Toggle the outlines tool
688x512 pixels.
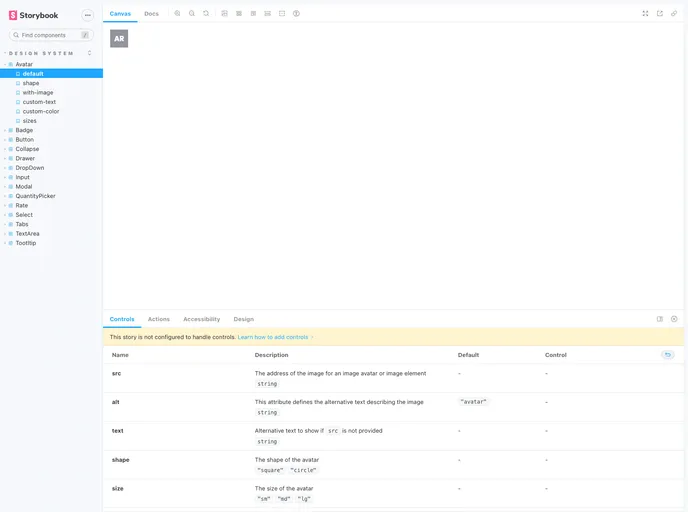pos(282,14)
